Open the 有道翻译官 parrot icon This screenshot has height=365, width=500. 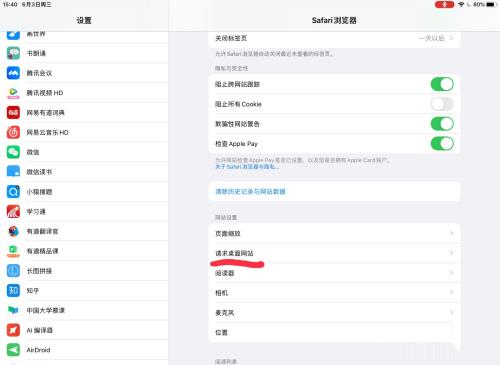13,231
